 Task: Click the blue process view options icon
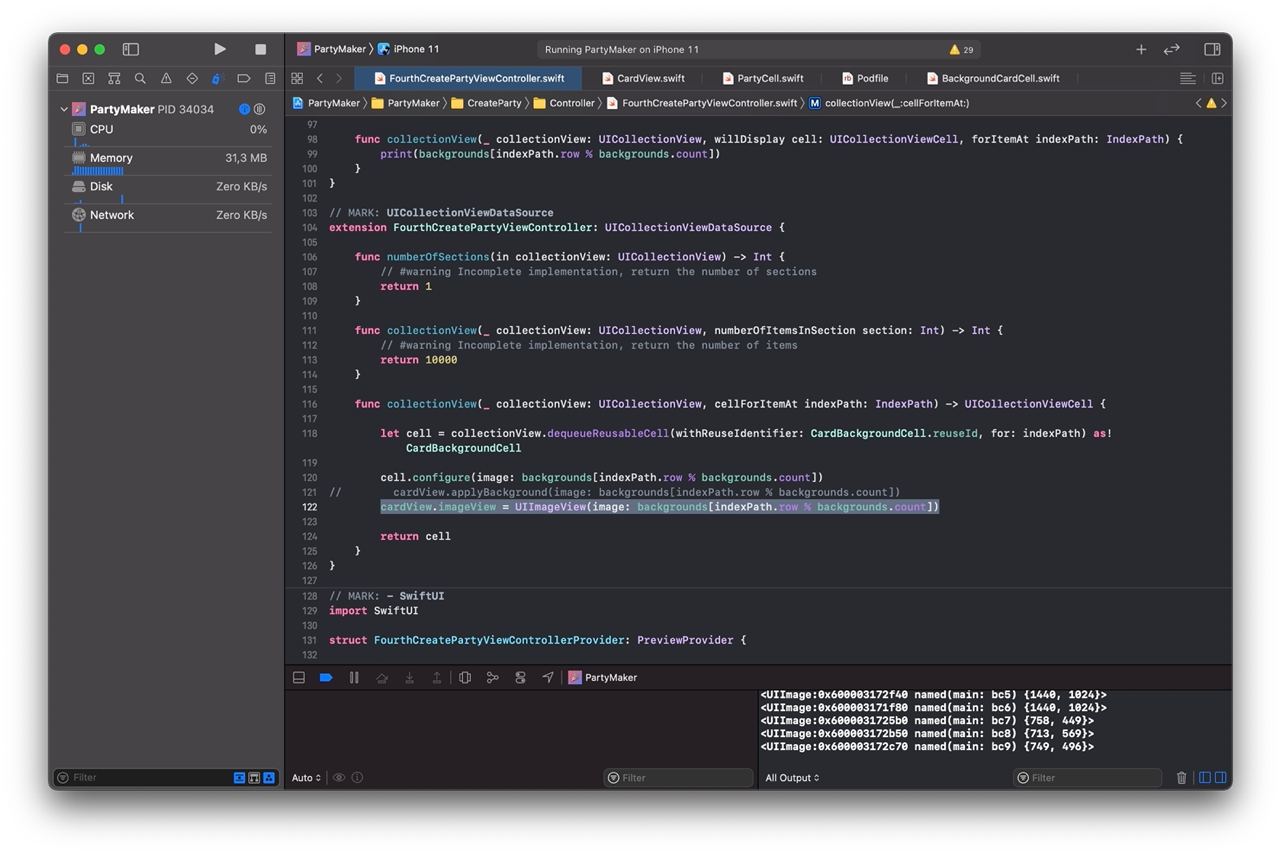pos(244,109)
